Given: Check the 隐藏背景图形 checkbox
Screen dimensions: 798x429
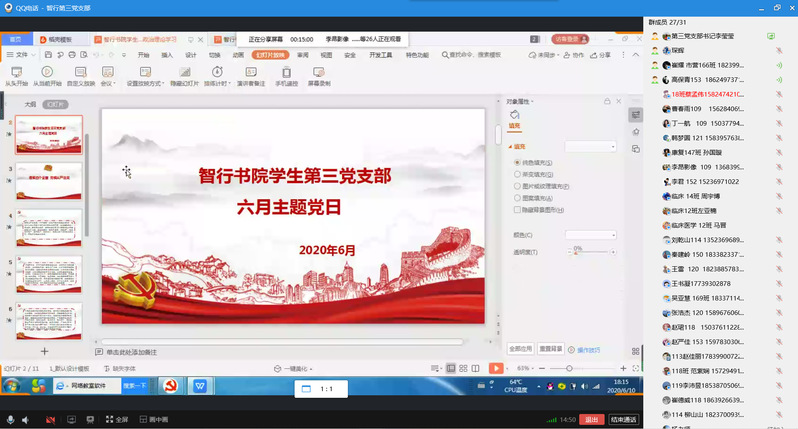Looking at the screenshot, I should [x=515, y=210].
